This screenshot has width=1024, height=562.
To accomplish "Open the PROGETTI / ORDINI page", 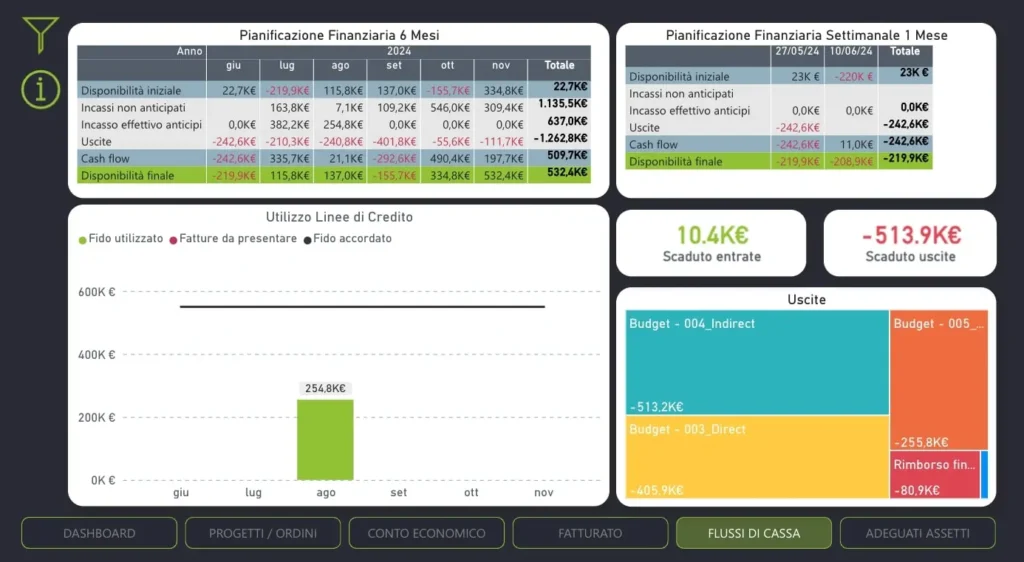I will tap(263, 533).
